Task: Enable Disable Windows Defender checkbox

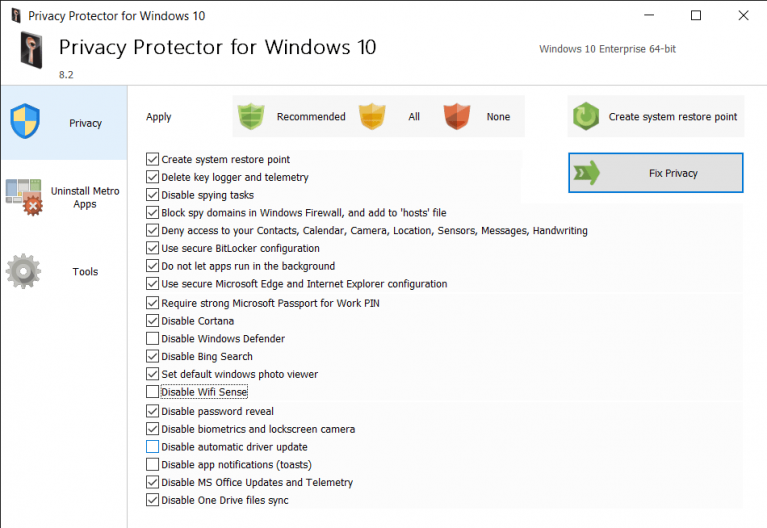Action: pos(152,338)
